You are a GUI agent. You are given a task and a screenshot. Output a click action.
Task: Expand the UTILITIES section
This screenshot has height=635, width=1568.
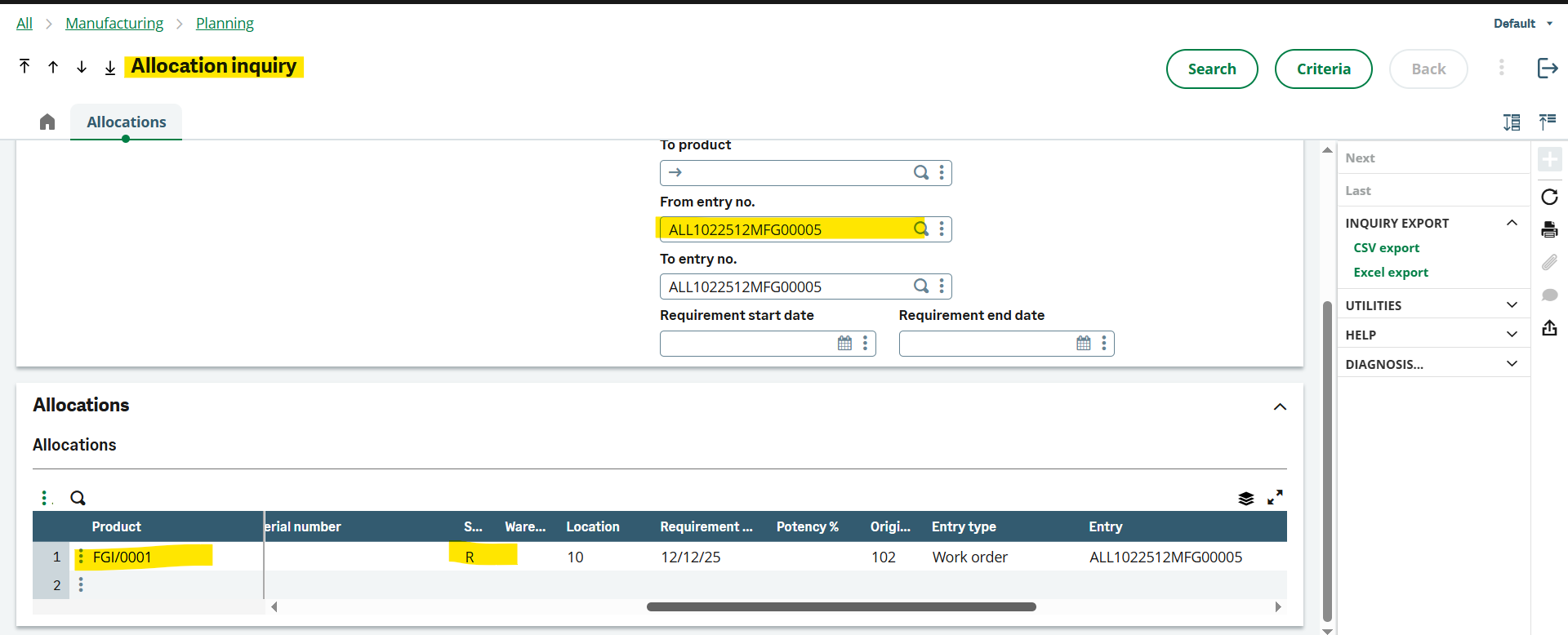(1512, 305)
